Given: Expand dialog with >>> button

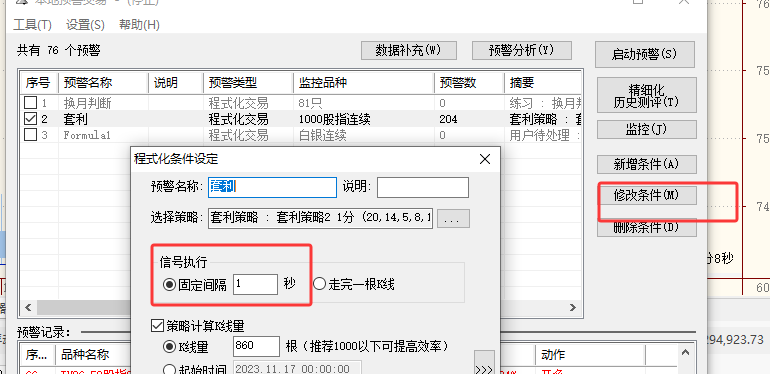Looking at the screenshot, I should [x=484, y=363].
